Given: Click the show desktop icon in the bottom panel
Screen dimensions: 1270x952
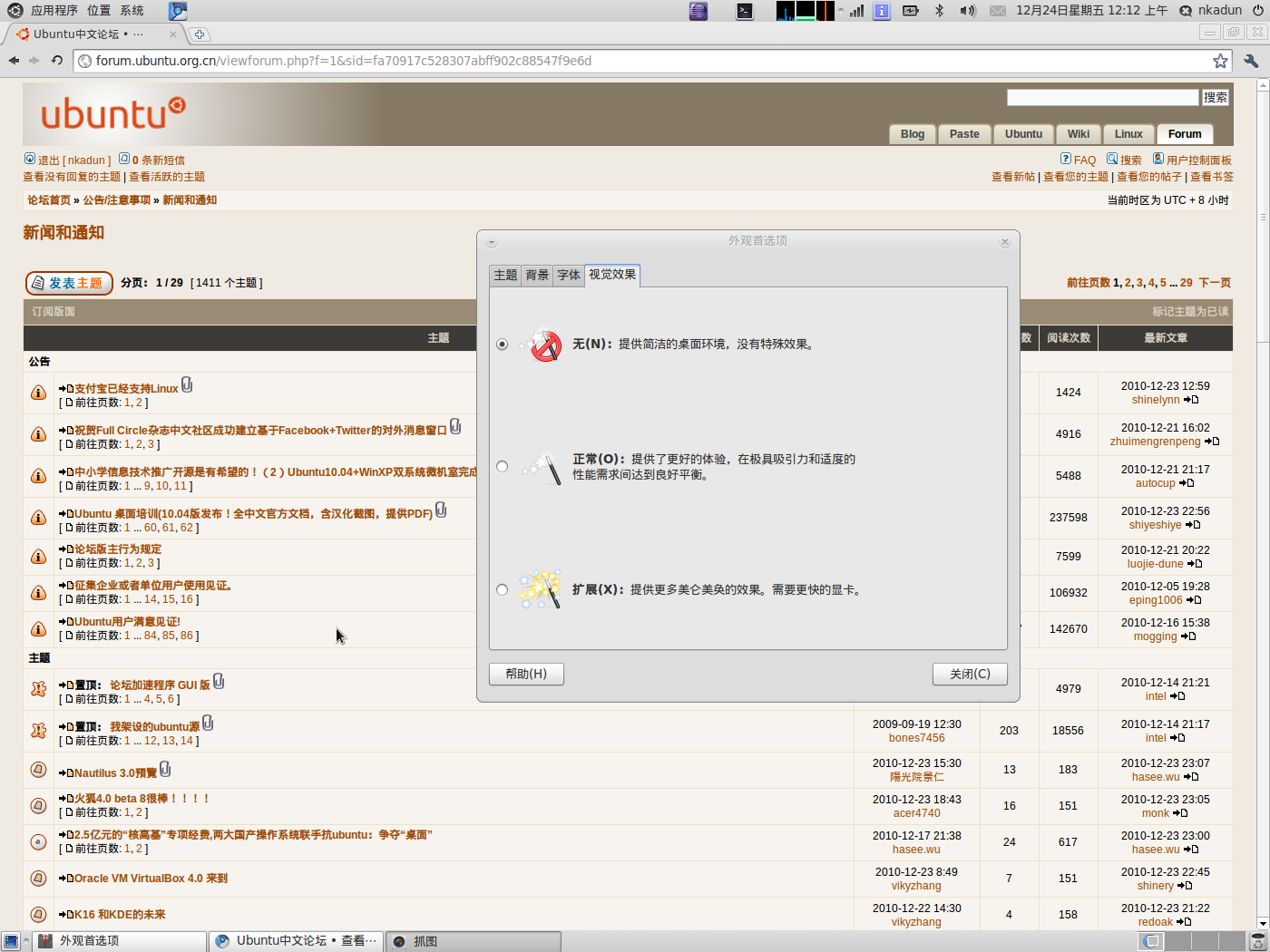Looking at the screenshot, I should pos(11,941).
